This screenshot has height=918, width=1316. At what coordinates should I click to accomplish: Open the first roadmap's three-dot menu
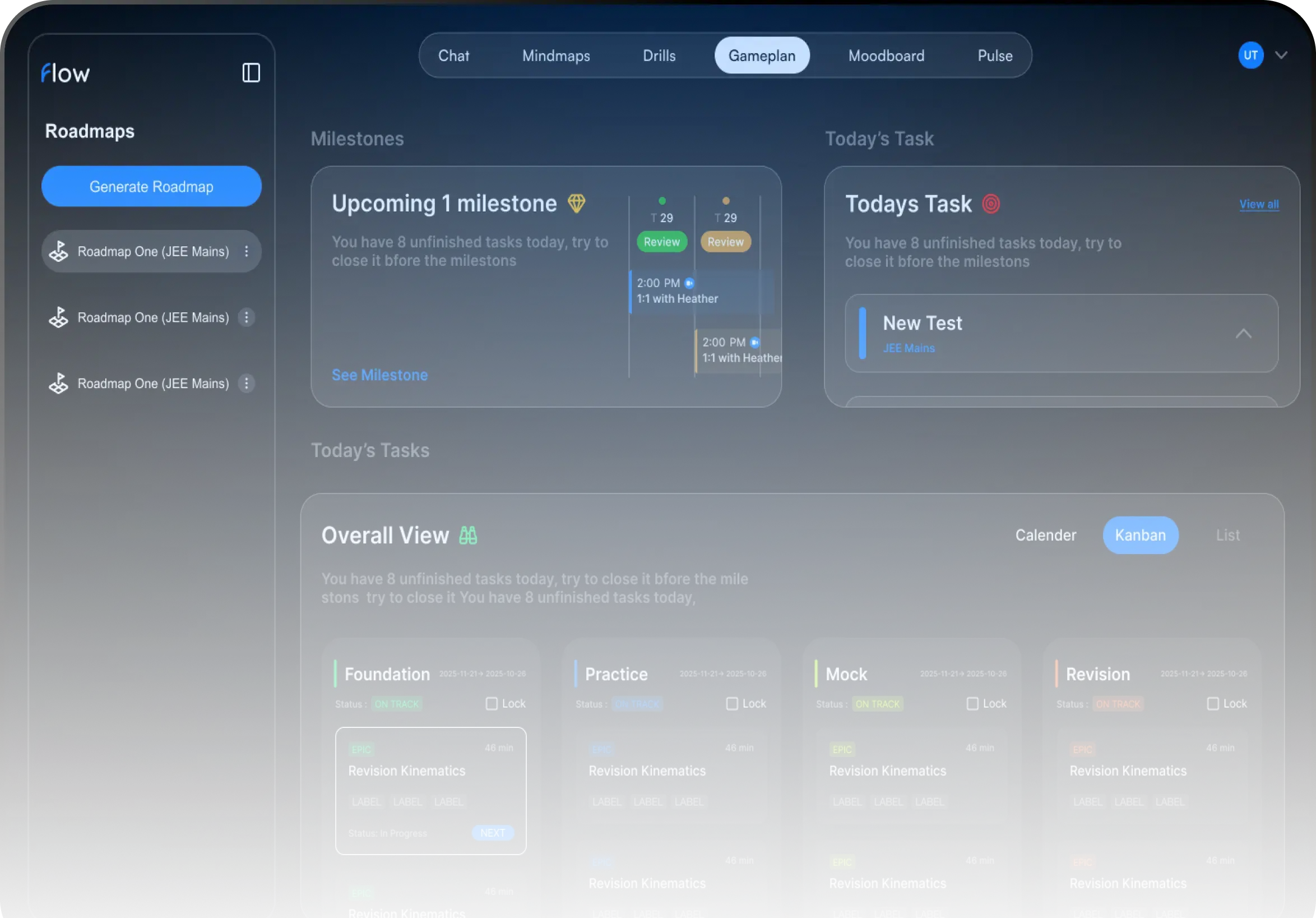(x=247, y=251)
